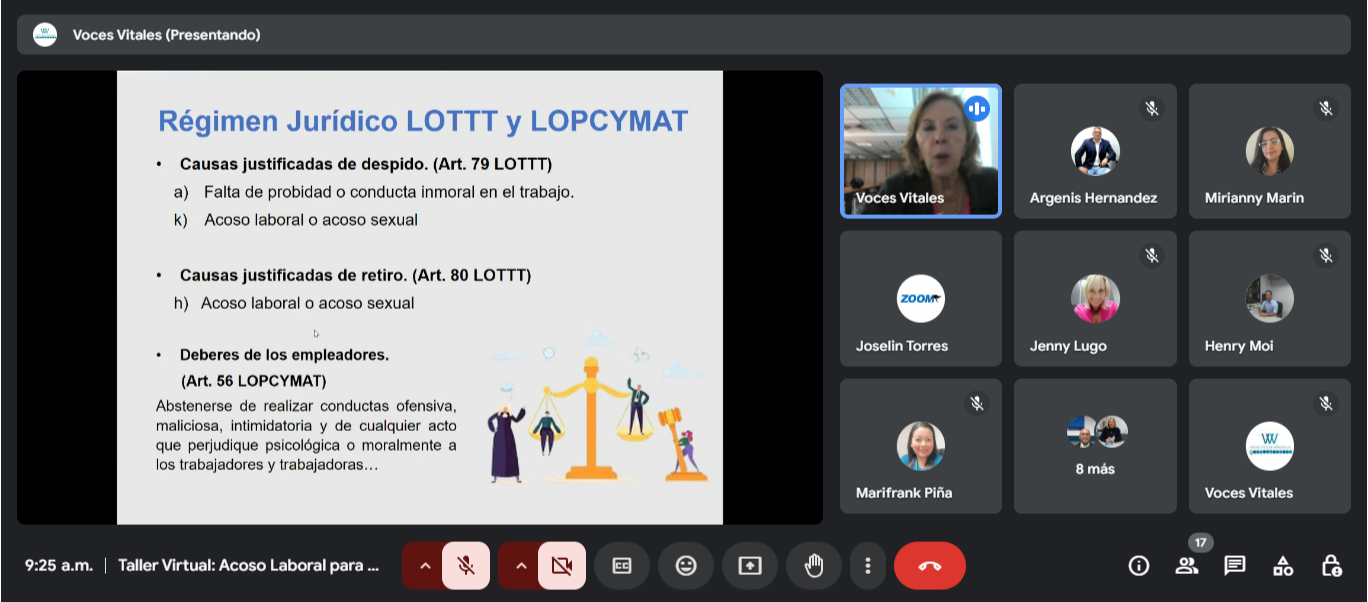Raise your hand
Viewport: 1368px width, 602px height.
[814, 566]
